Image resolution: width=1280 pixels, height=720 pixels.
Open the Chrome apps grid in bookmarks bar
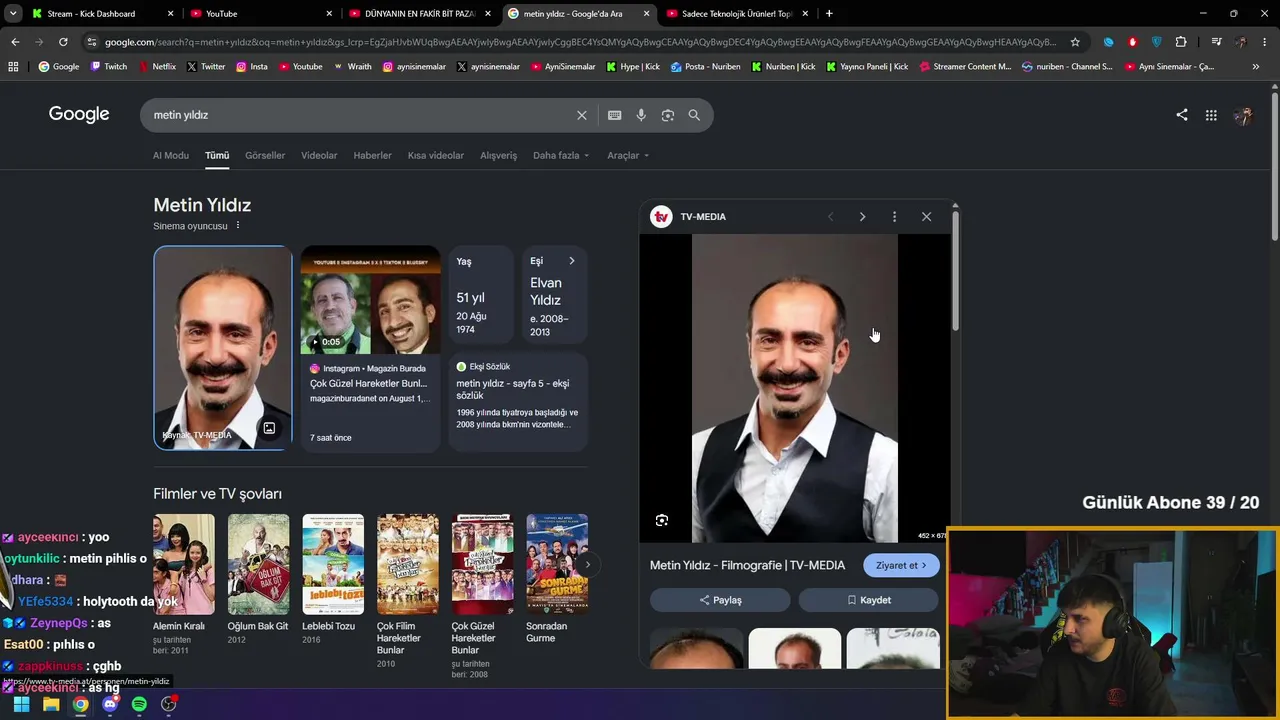point(13,67)
